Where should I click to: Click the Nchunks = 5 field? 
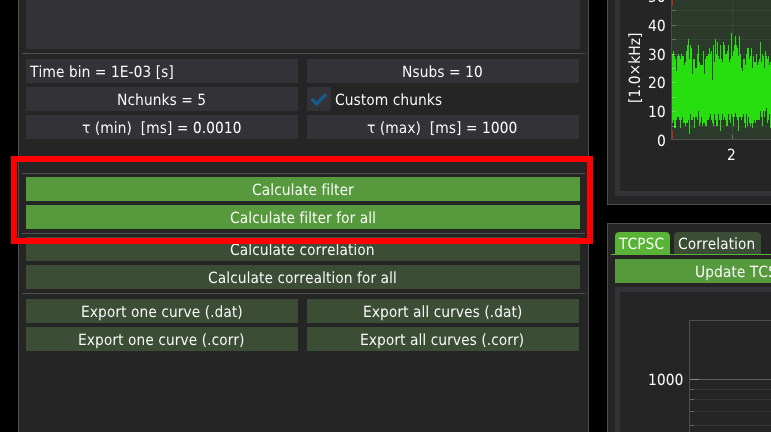point(161,99)
